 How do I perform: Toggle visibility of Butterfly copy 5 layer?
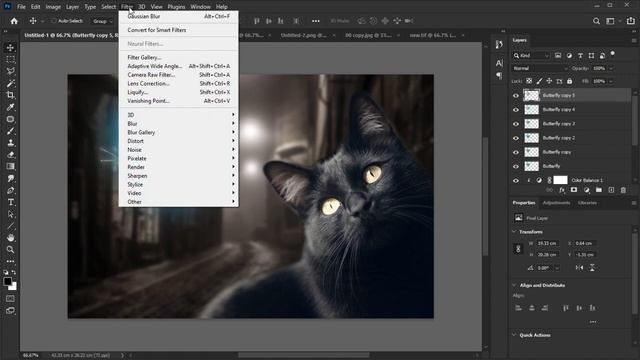click(516, 96)
